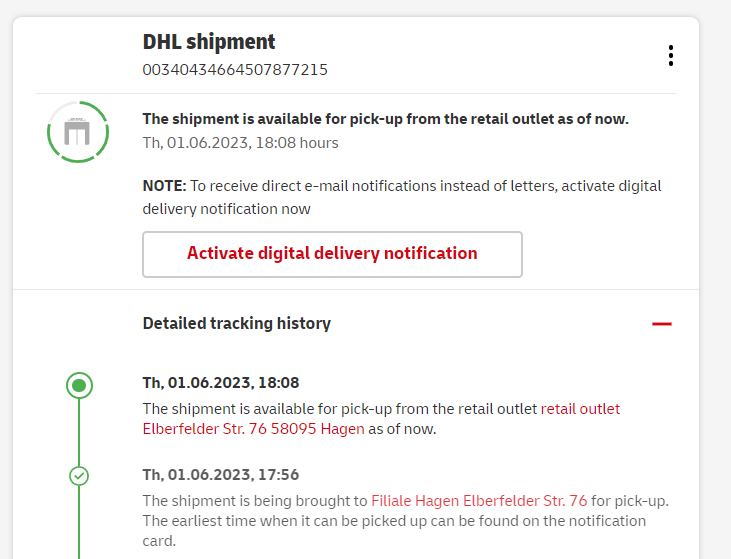
Task: Follow the Filiale Hagen Elberfelder Str. 76 link
Action: [x=479, y=501]
